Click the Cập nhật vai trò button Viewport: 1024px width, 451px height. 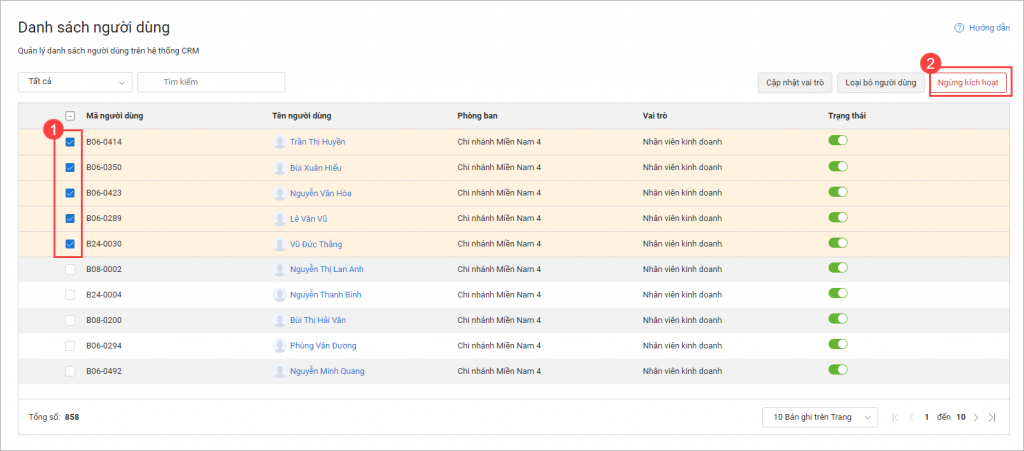coord(795,83)
